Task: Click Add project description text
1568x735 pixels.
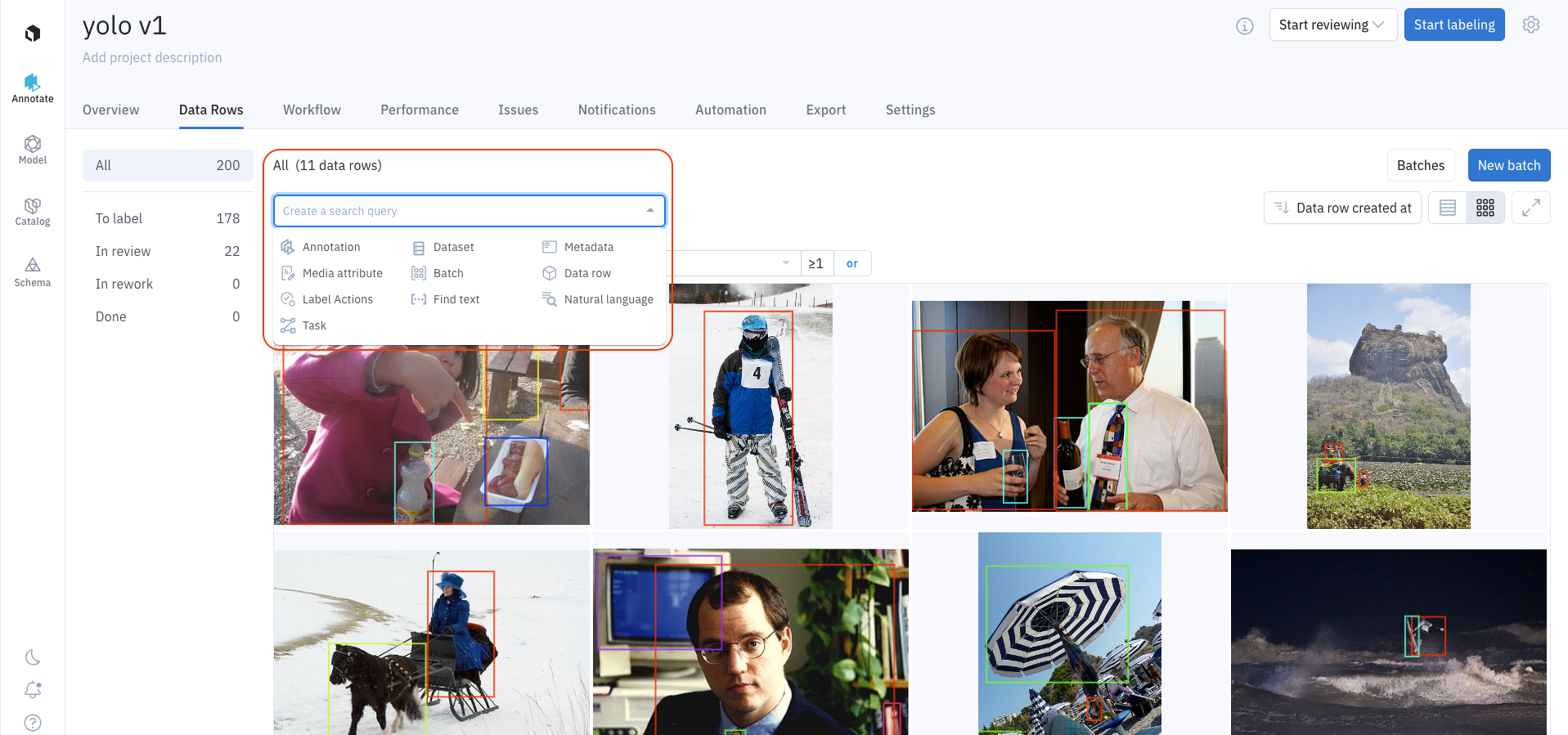Action: pos(152,57)
